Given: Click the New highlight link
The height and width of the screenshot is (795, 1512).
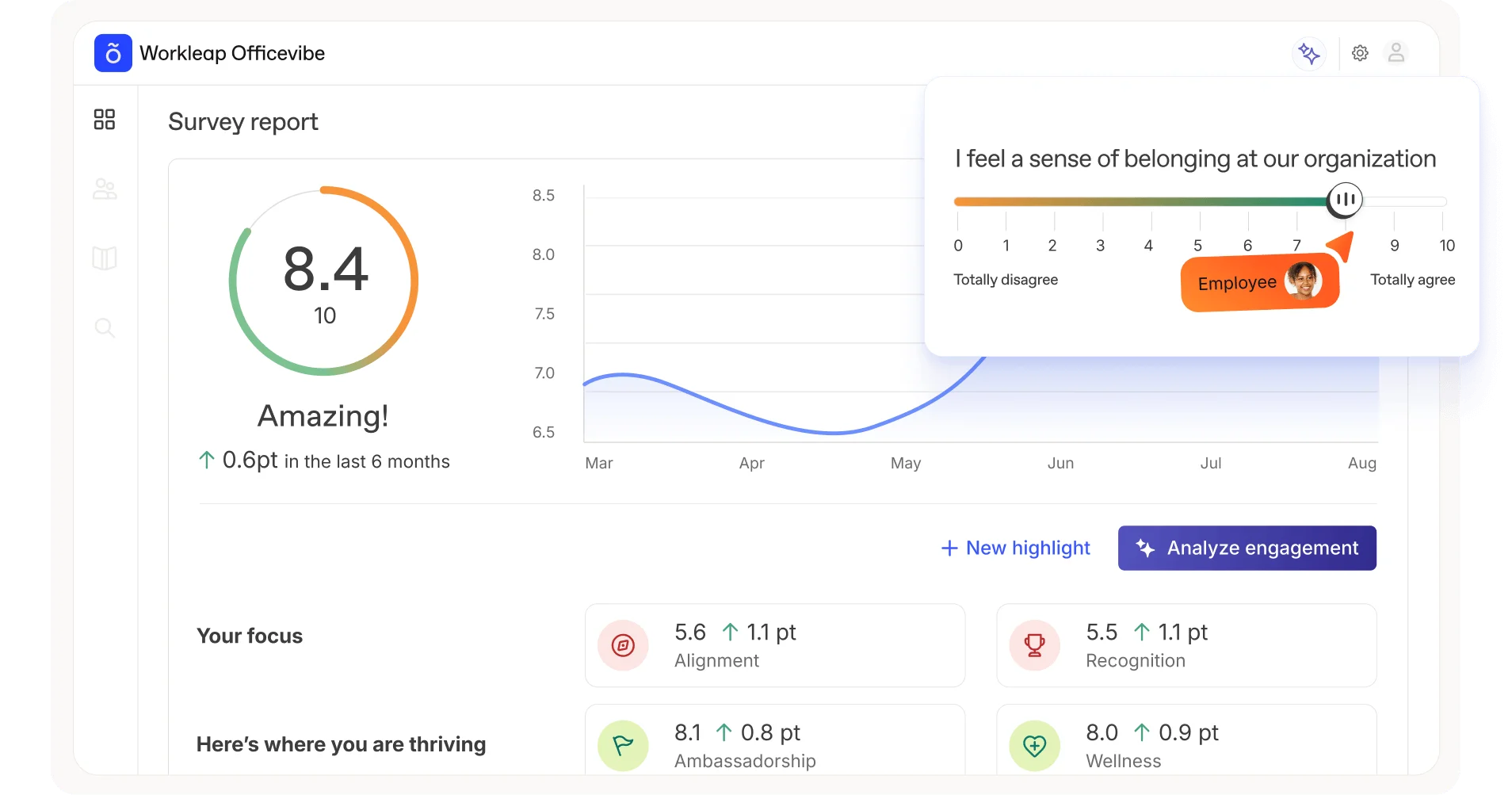Looking at the screenshot, I should [x=1016, y=548].
